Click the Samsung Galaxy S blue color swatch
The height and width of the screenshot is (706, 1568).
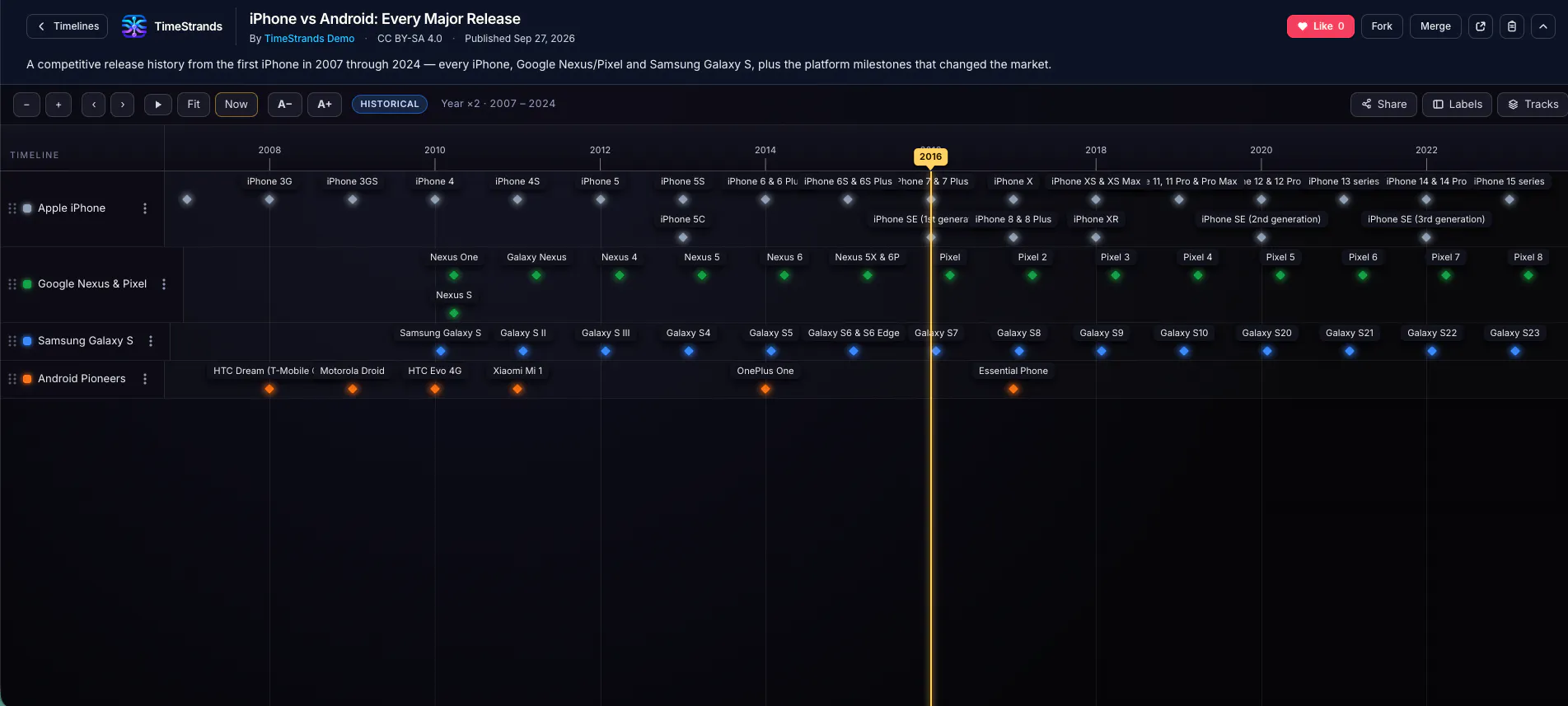pyautogui.click(x=27, y=341)
